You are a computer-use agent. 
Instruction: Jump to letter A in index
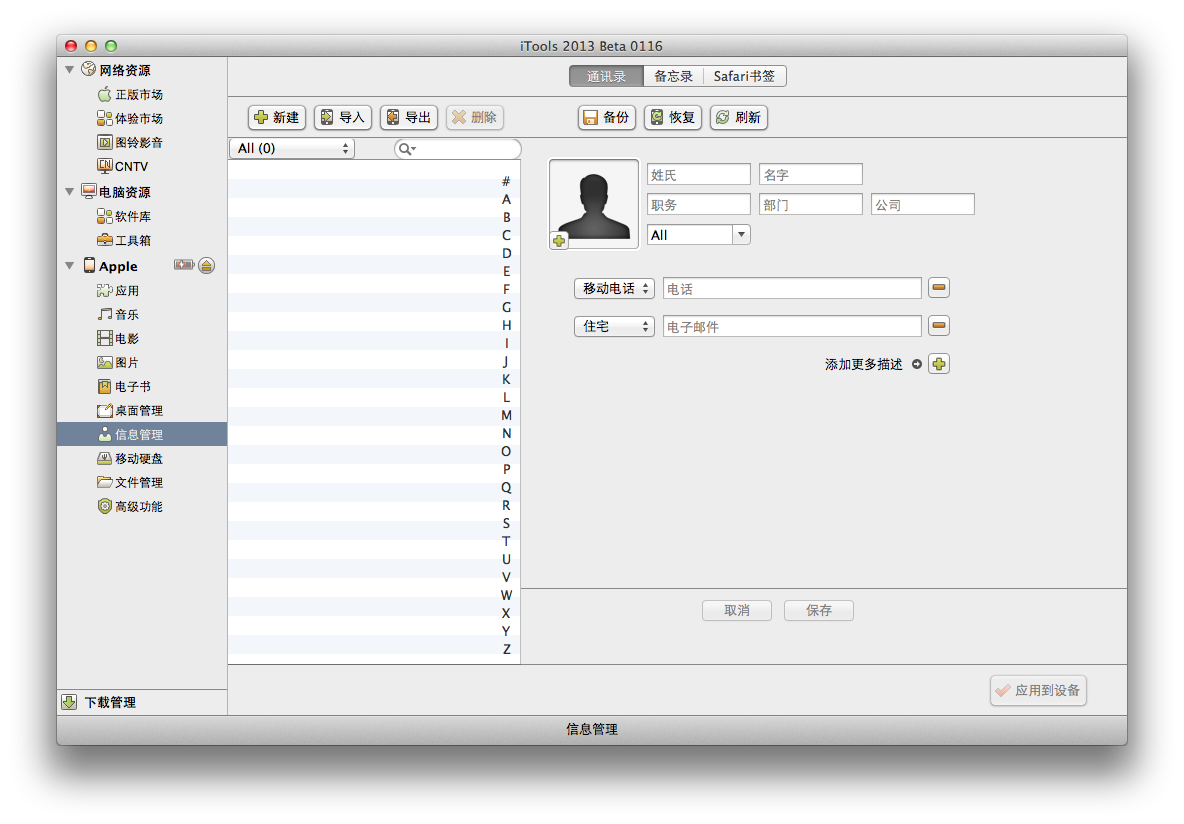(506, 199)
